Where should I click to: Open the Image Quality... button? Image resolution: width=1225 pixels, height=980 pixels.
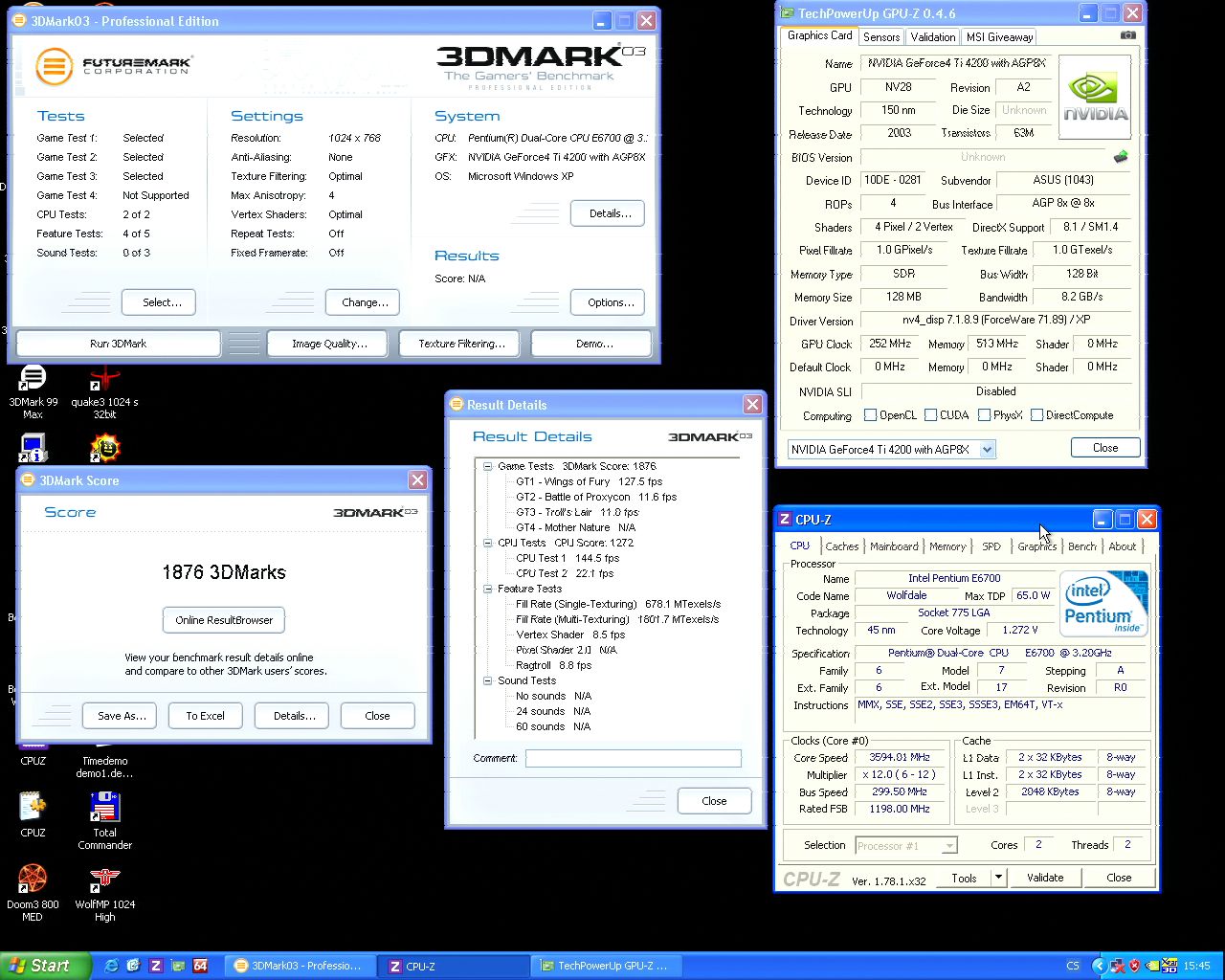(329, 344)
